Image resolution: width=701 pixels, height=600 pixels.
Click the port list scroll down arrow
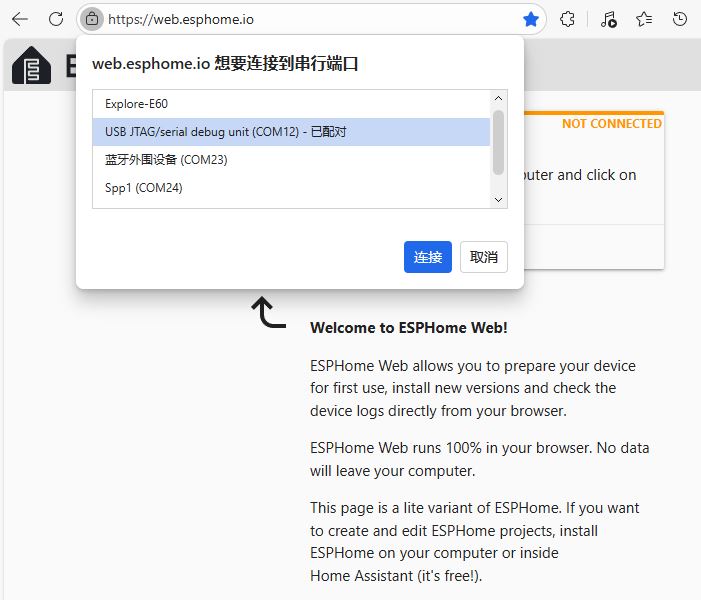tap(498, 199)
